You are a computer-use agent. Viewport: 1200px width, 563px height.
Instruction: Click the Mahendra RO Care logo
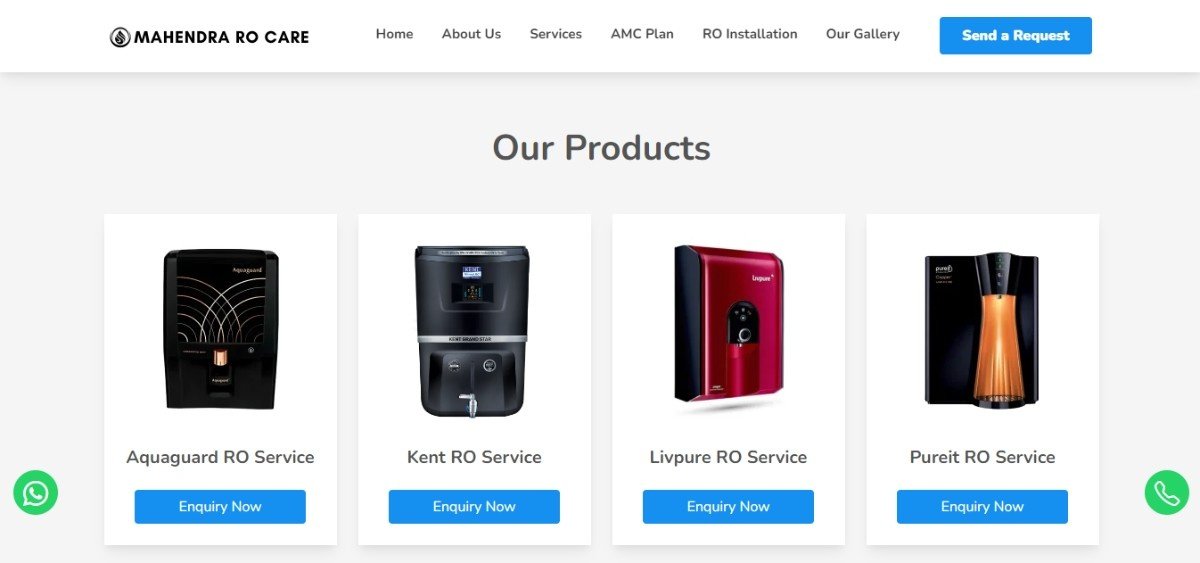tap(209, 37)
